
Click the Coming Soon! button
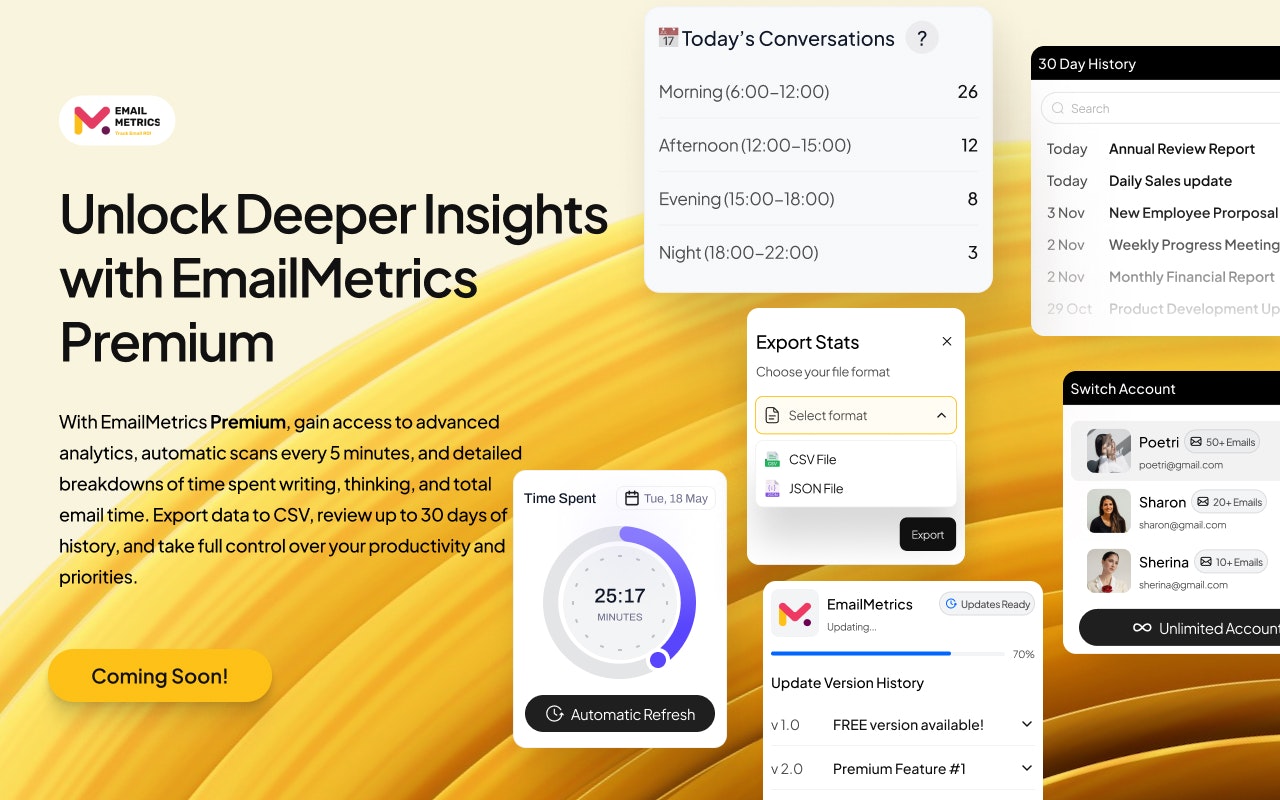[x=160, y=676]
